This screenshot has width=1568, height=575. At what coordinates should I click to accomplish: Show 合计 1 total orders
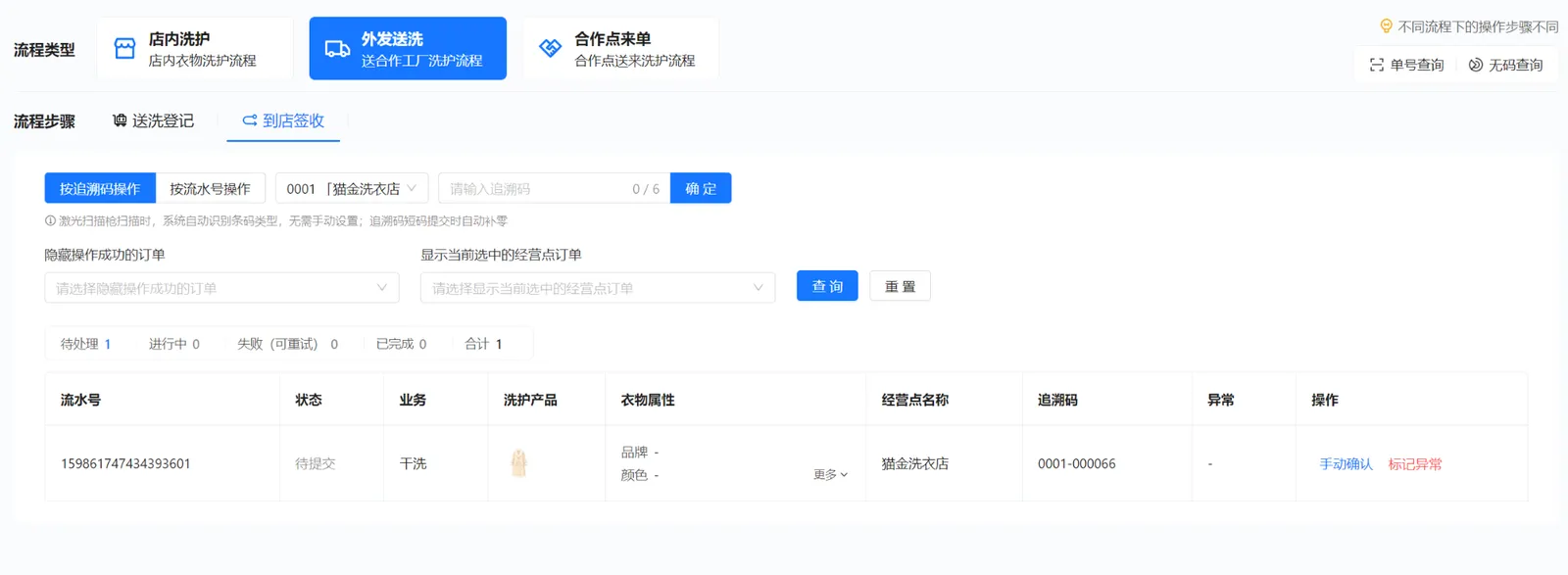(x=483, y=344)
